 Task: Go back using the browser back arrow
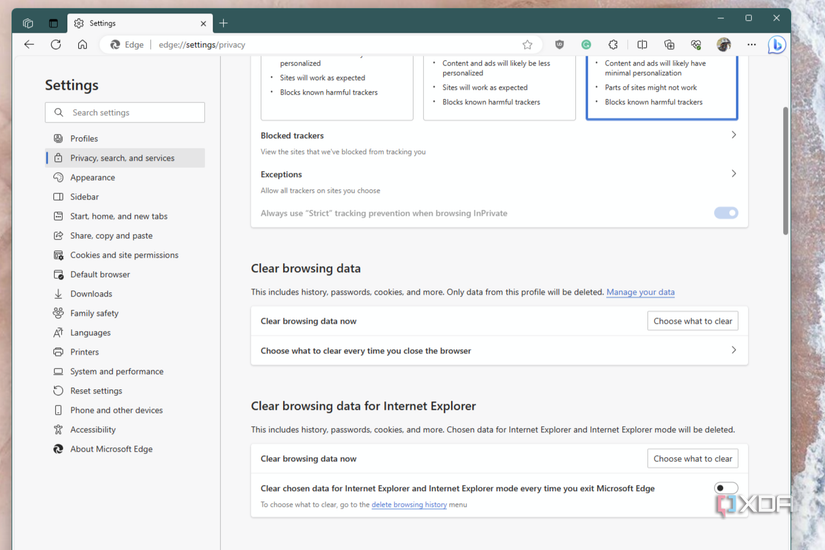pyautogui.click(x=29, y=45)
